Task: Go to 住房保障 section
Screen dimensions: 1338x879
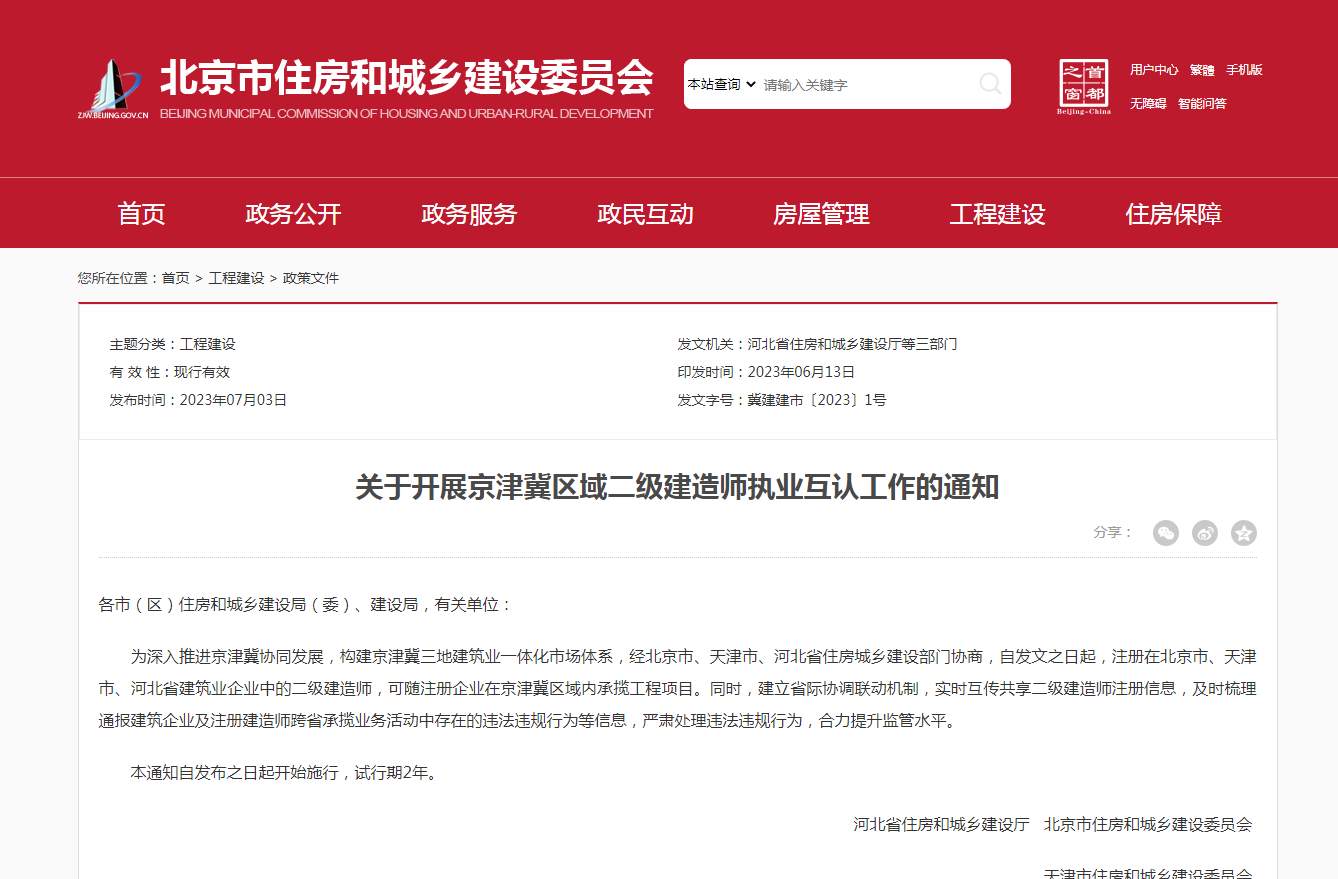Action: 1172,213
